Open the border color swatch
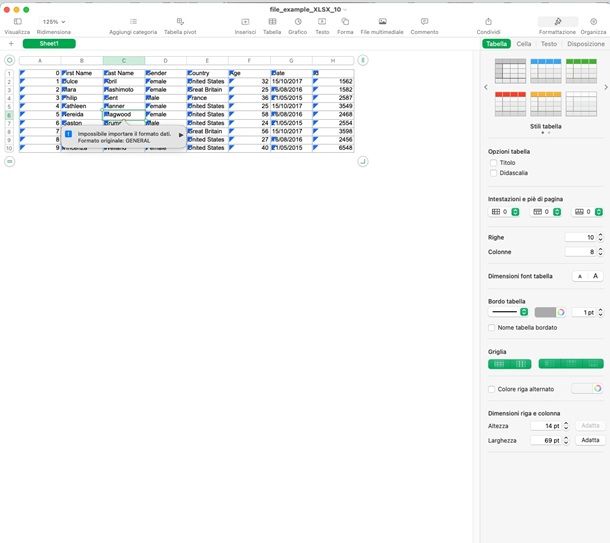This screenshot has width=610, height=543. (x=550, y=313)
